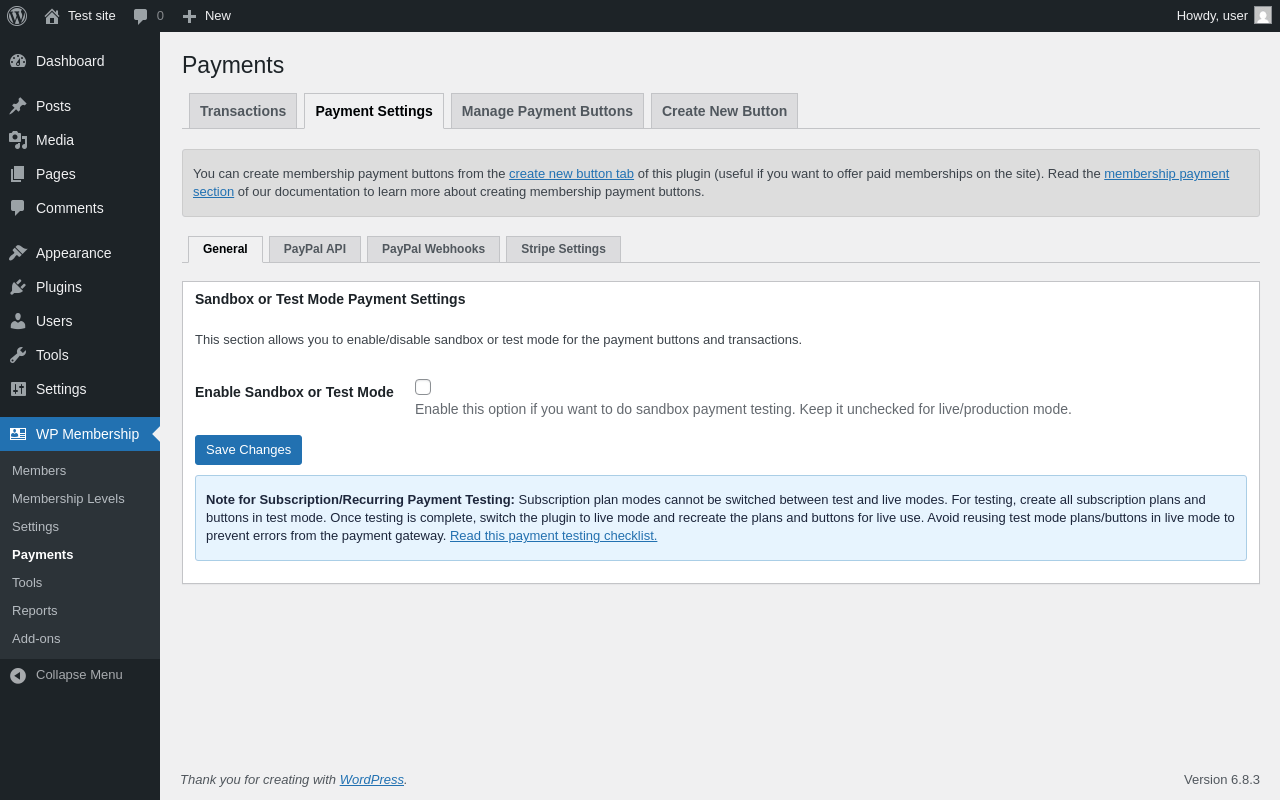This screenshot has height=800, width=1280.
Task: Switch to the Transactions tab
Action: (243, 111)
